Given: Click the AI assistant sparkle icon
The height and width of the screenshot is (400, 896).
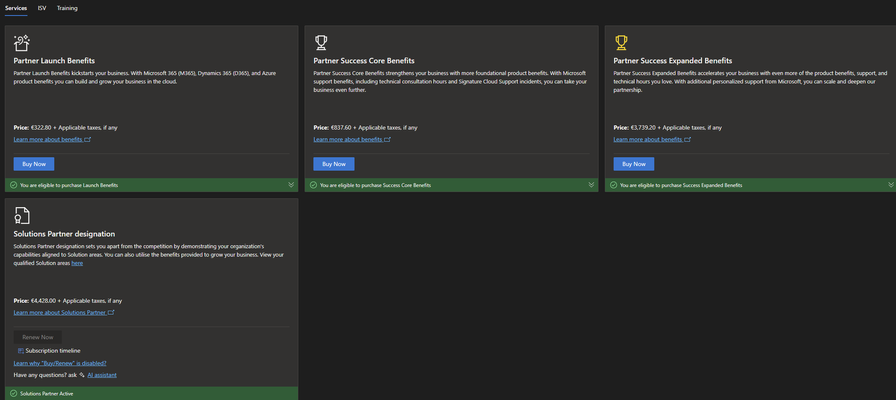Looking at the screenshot, I should pyautogui.click(x=82, y=375).
